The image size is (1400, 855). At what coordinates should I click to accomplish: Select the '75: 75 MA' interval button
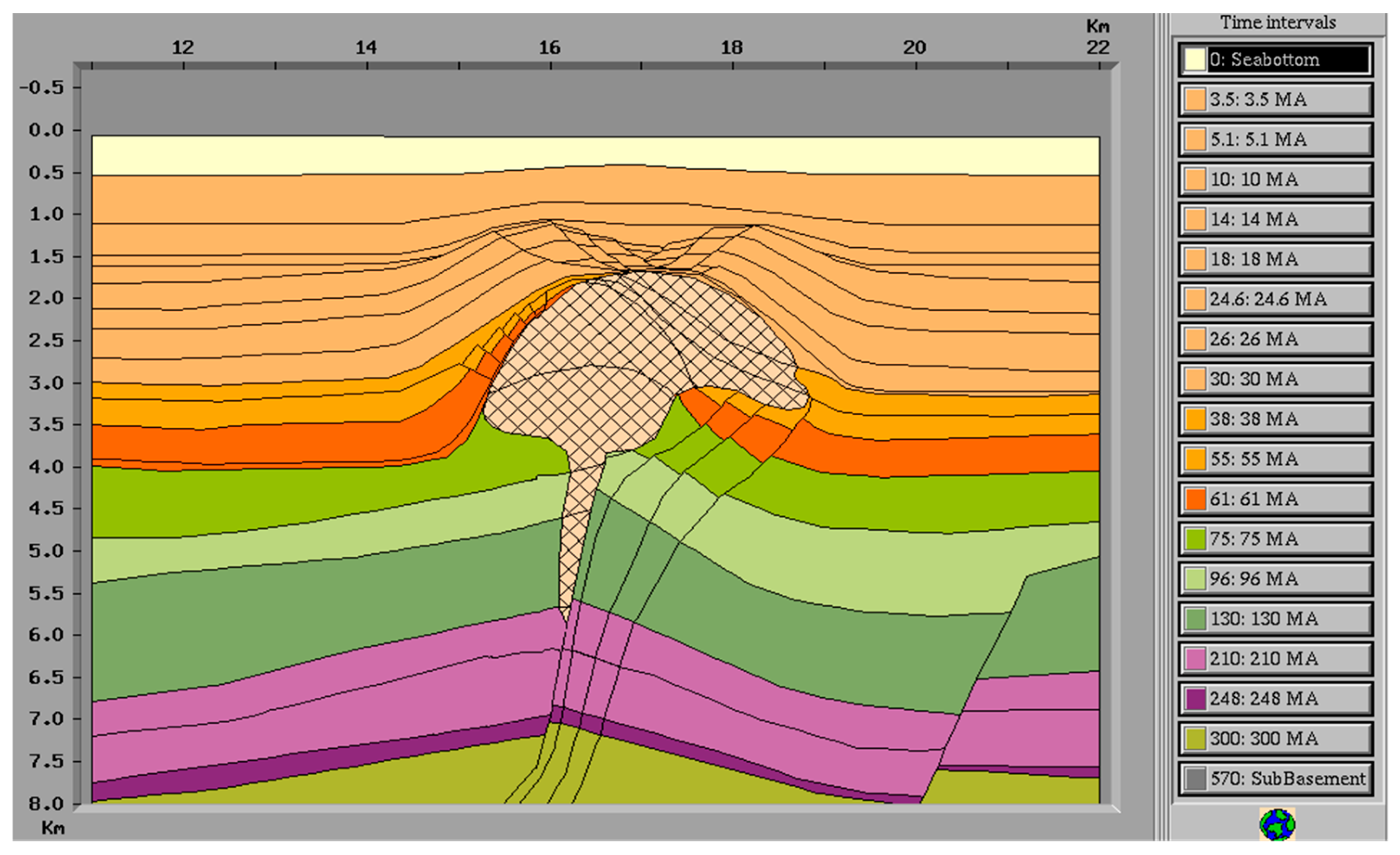click(1276, 539)
